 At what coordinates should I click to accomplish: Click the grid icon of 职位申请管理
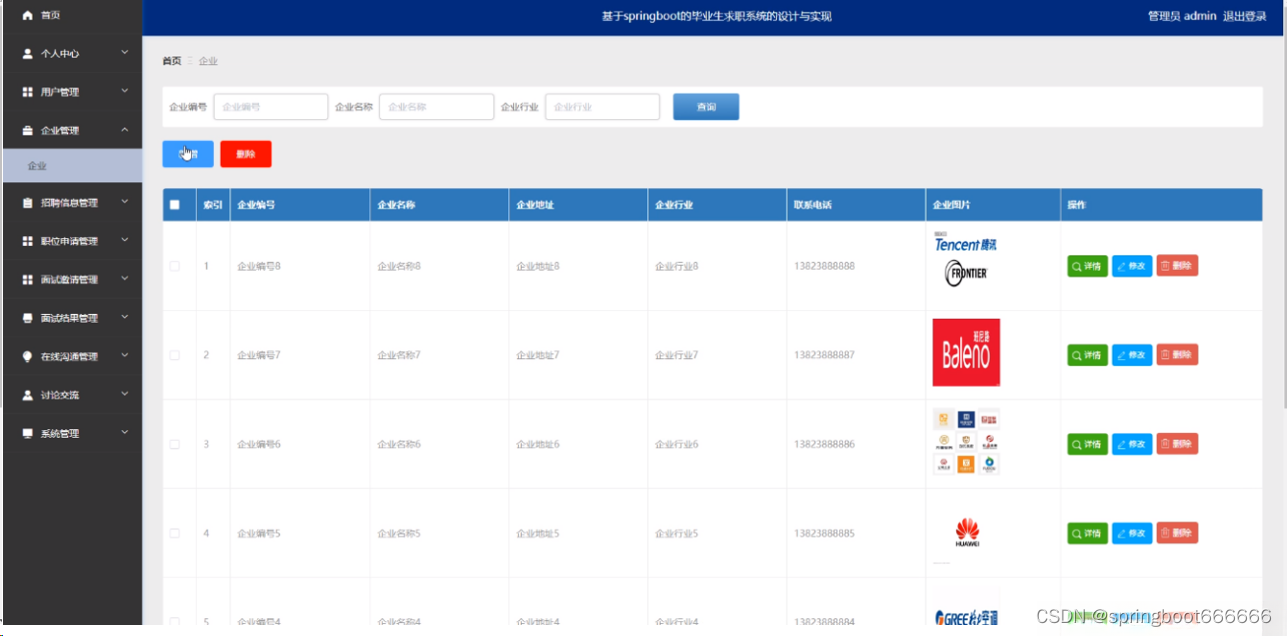click(27, 241)
